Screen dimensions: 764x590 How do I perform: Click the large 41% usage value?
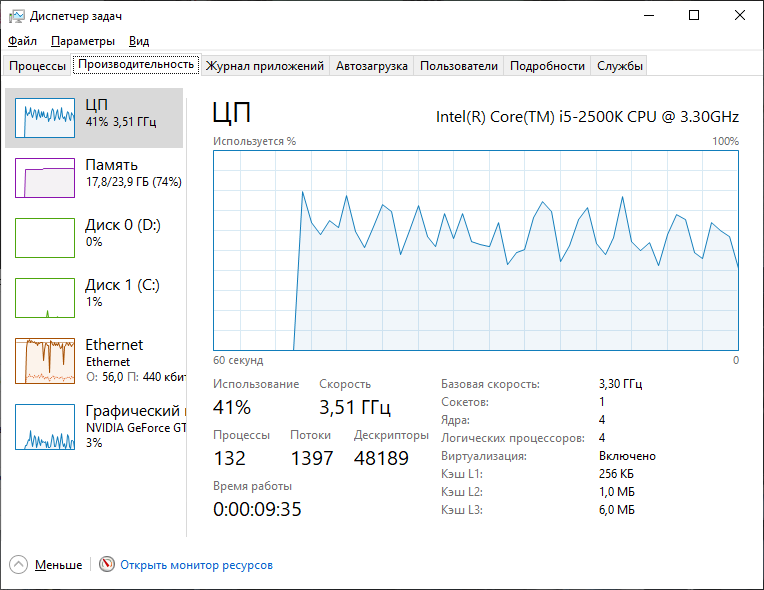pyautogui.click(x=232, y=407)
